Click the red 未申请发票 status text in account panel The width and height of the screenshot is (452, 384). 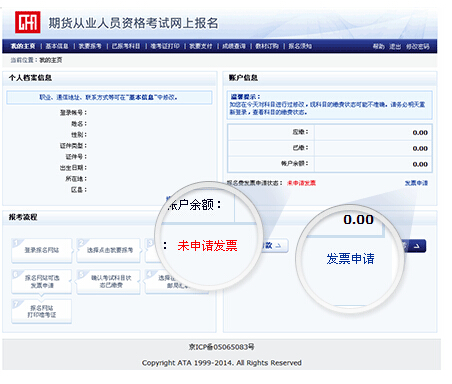pos(301,183)
